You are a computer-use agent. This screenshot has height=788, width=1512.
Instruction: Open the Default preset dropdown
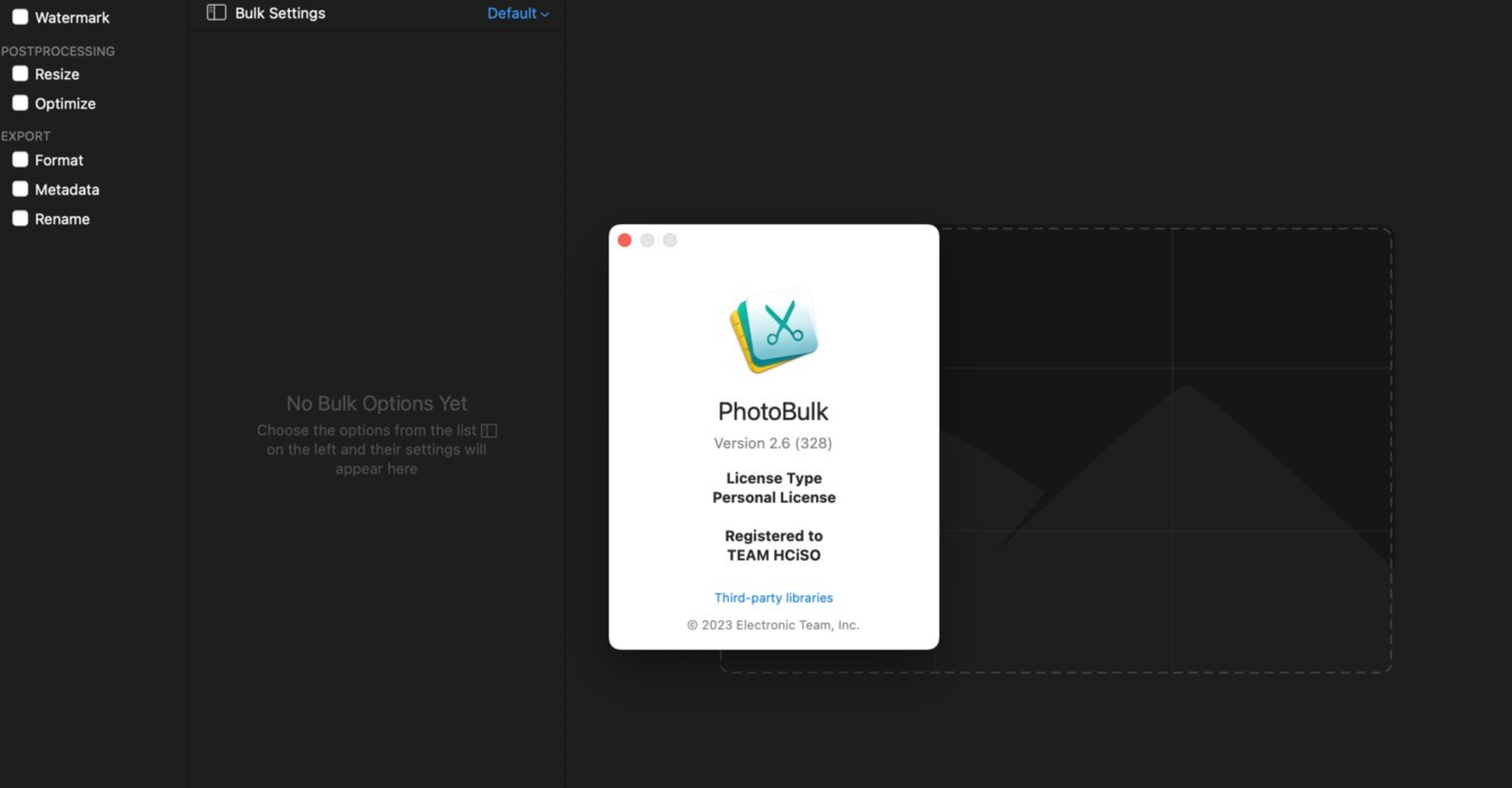[x=518, y=13]
